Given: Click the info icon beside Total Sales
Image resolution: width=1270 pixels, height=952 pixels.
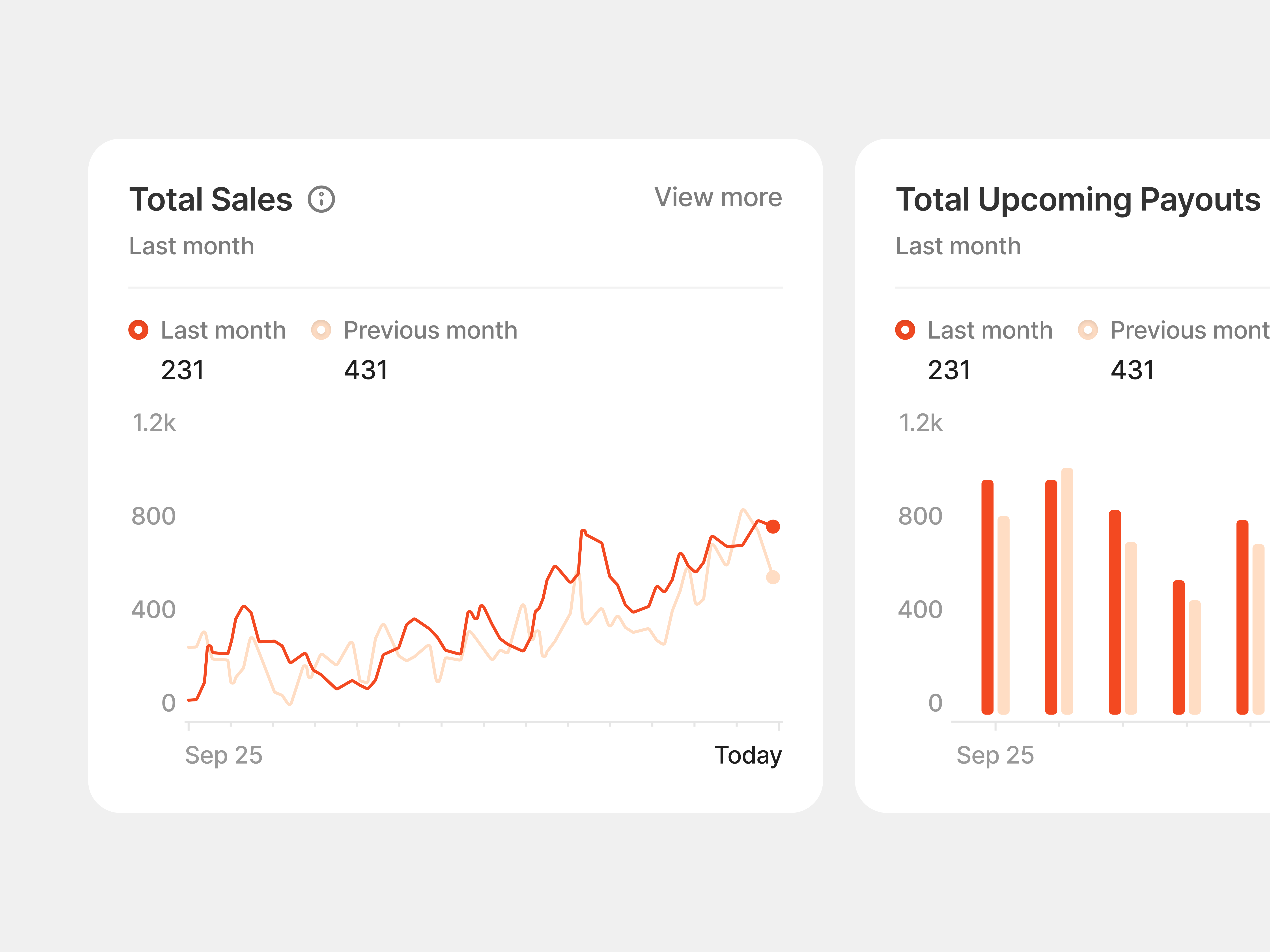Looking at the screenshot, I should tap(321, 199).
